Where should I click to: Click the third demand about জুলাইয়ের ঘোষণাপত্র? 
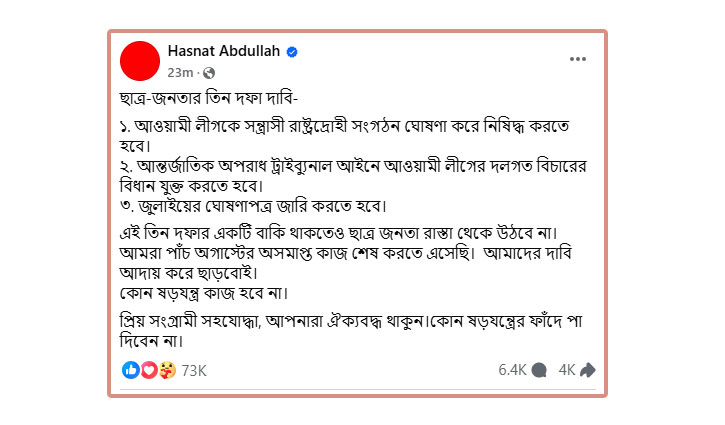pos(253,206)
